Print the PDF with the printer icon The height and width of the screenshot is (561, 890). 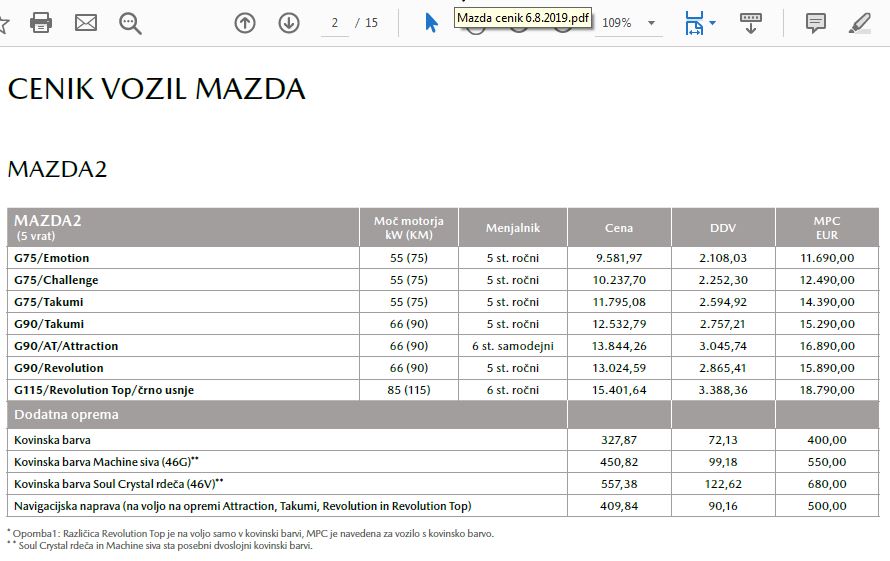point(41,23)
